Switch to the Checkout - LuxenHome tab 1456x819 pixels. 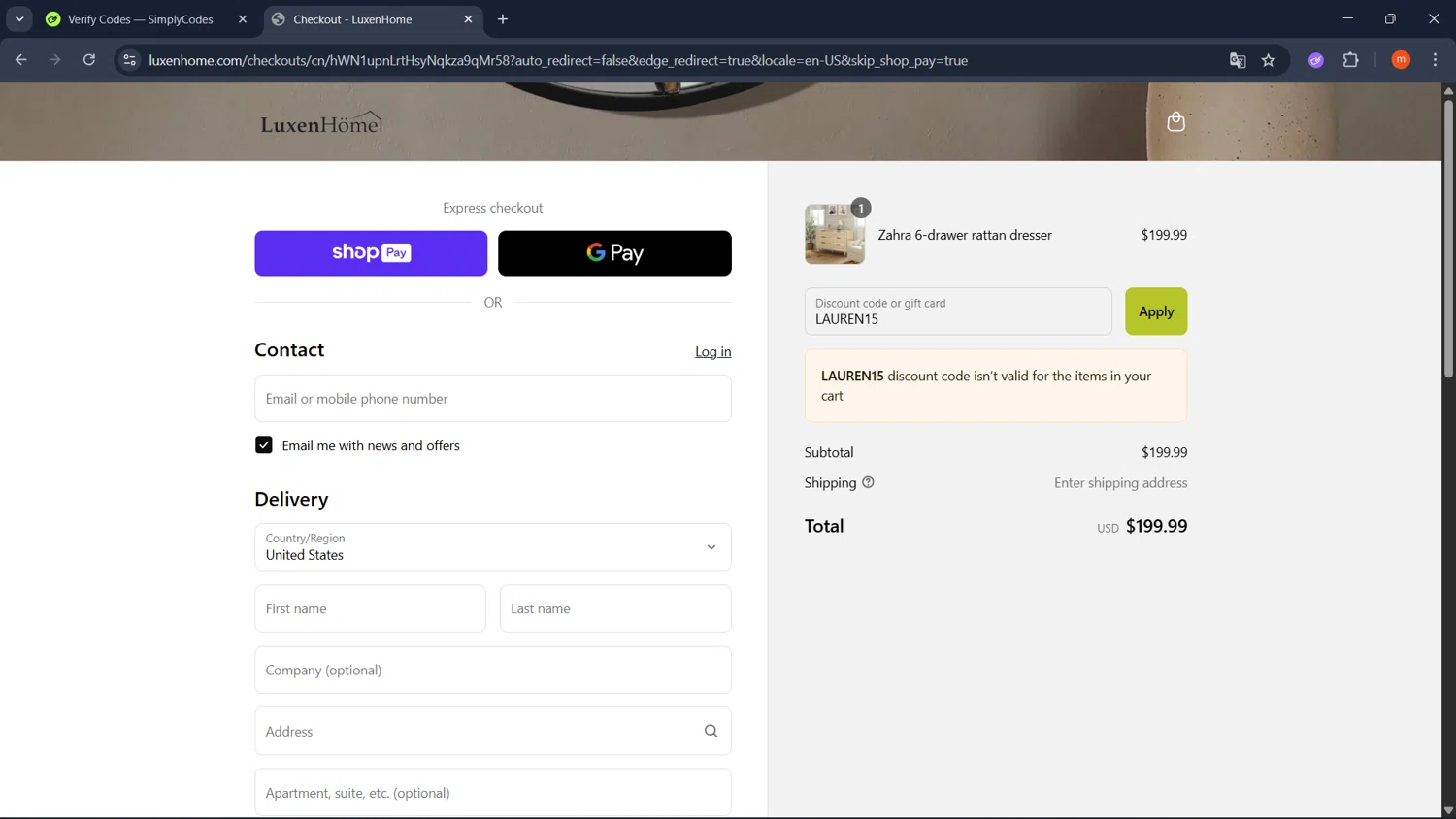point(374,19)
